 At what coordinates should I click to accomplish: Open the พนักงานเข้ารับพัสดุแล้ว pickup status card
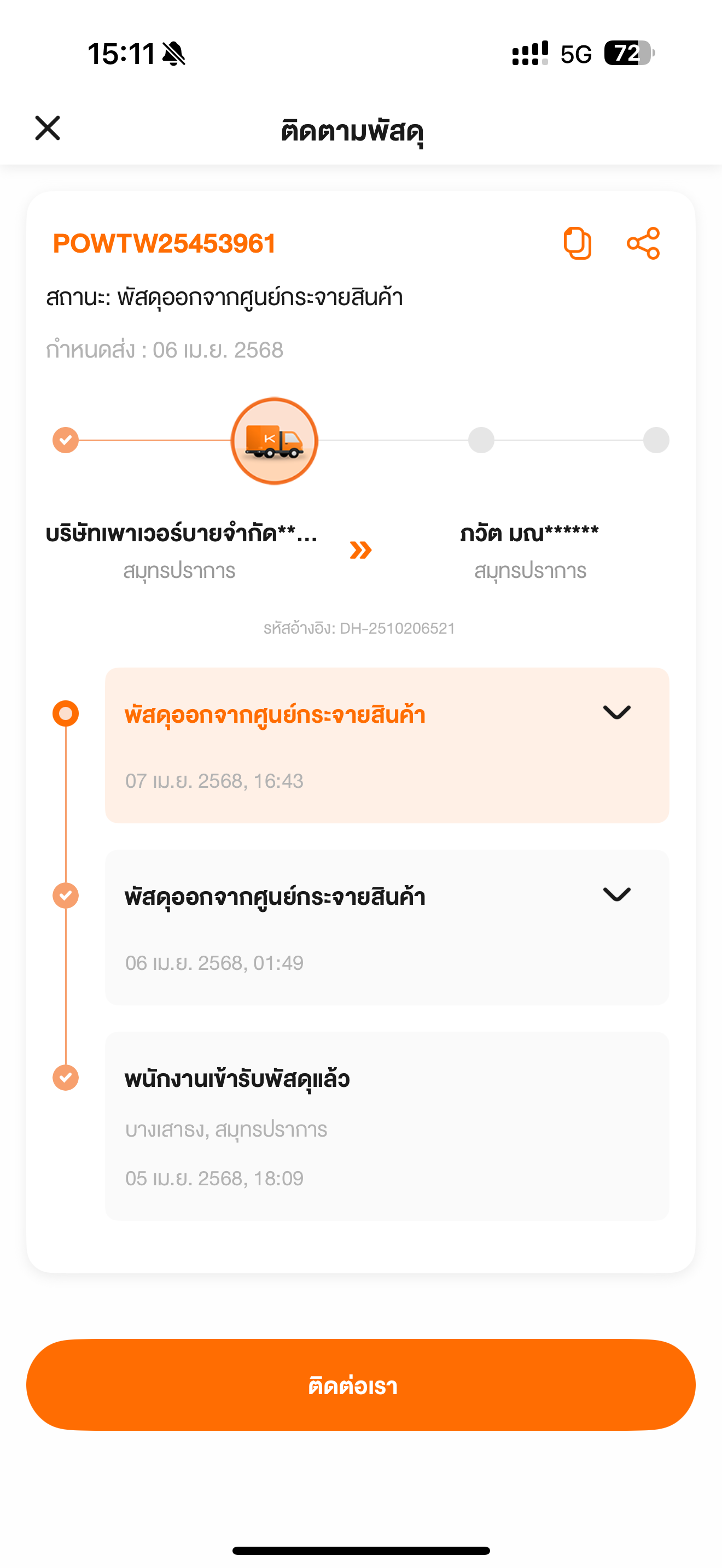(x=387, y=1126)
